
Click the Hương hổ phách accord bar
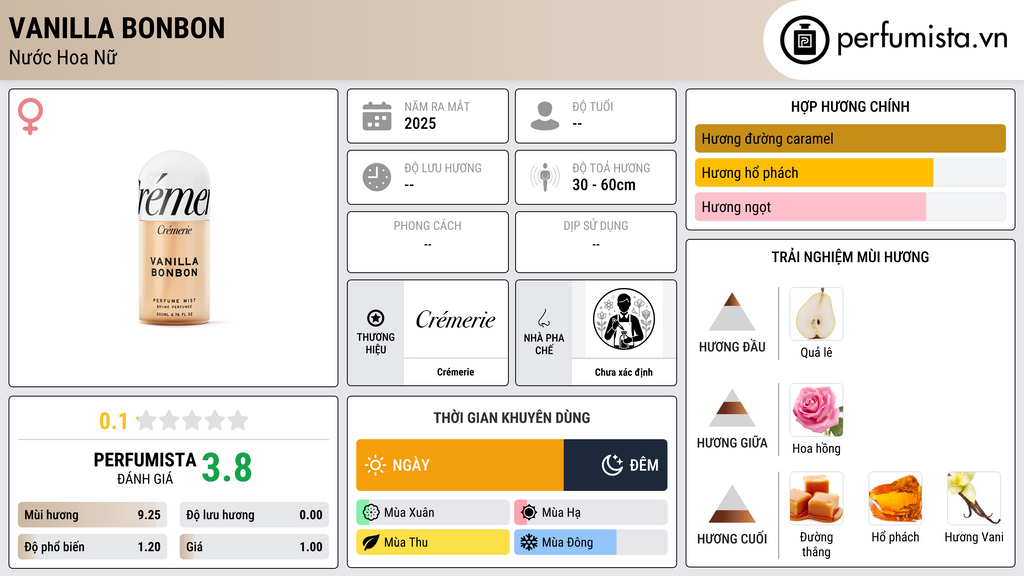click(850, 172)
